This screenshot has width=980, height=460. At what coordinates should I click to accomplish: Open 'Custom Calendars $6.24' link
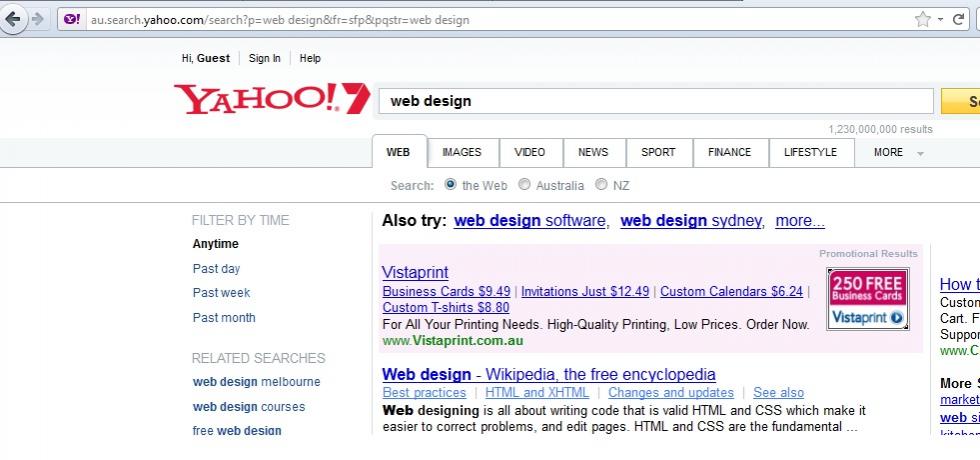(731, 291)
